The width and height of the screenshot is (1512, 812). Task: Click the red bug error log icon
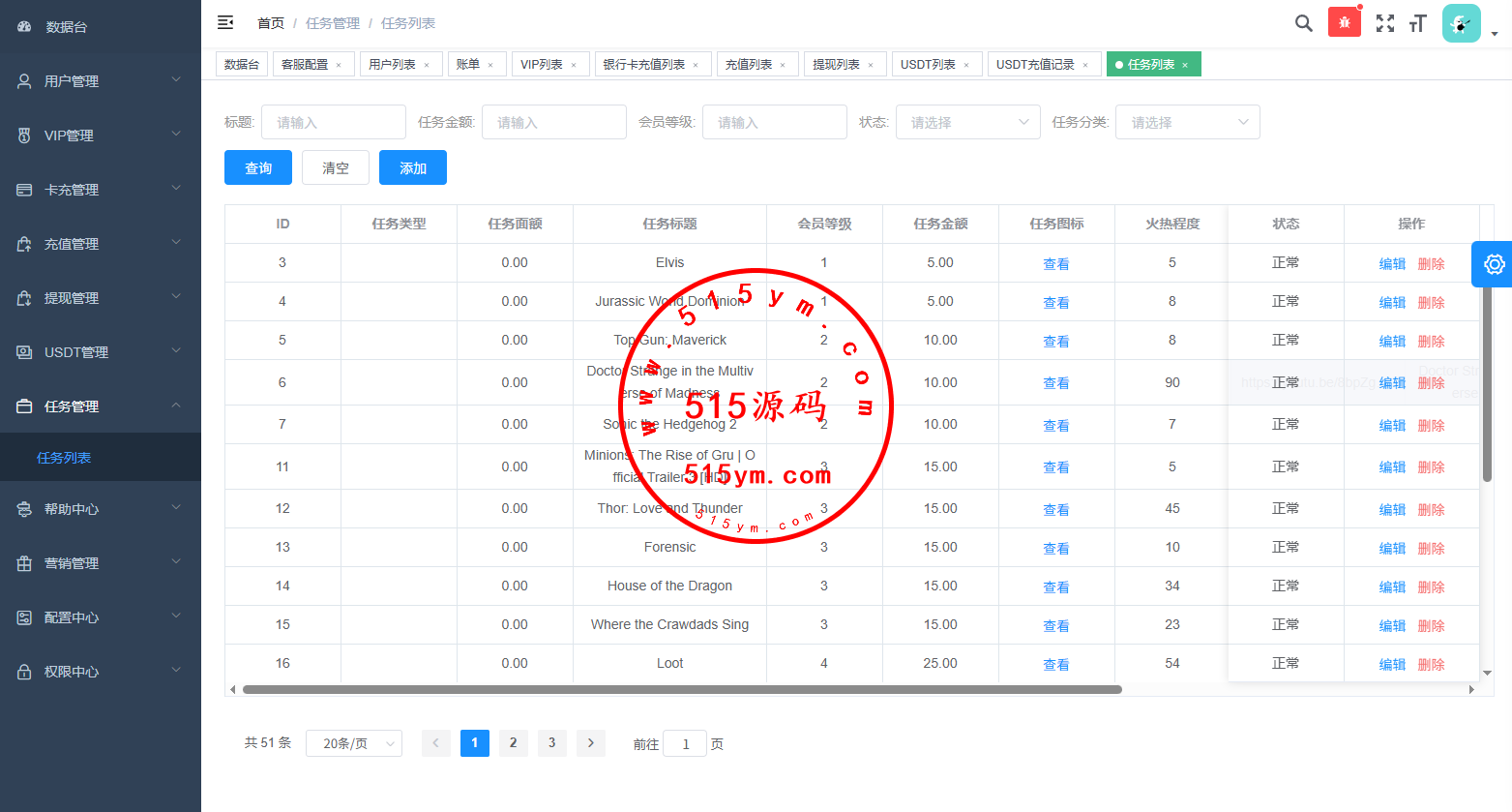coord(1344,23)
